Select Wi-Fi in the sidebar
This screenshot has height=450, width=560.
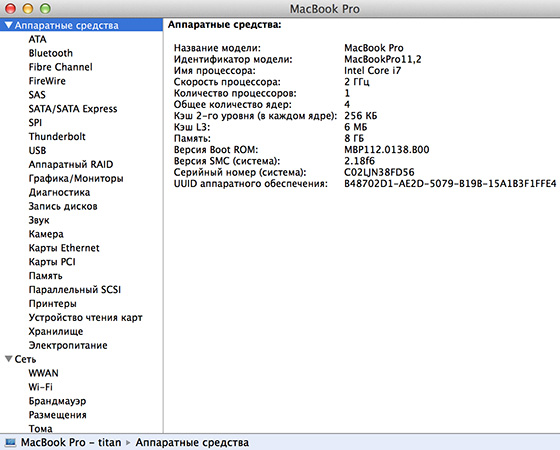[40, 387]
